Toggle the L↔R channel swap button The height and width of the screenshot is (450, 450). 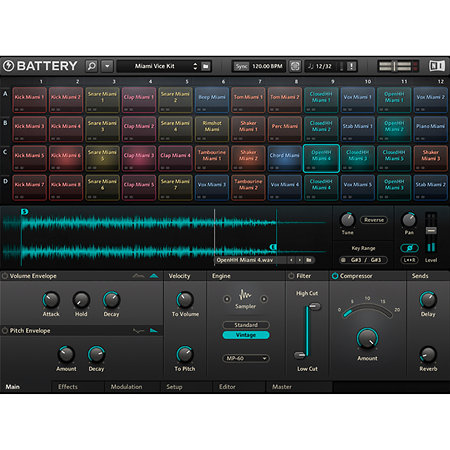coord(409,260)
